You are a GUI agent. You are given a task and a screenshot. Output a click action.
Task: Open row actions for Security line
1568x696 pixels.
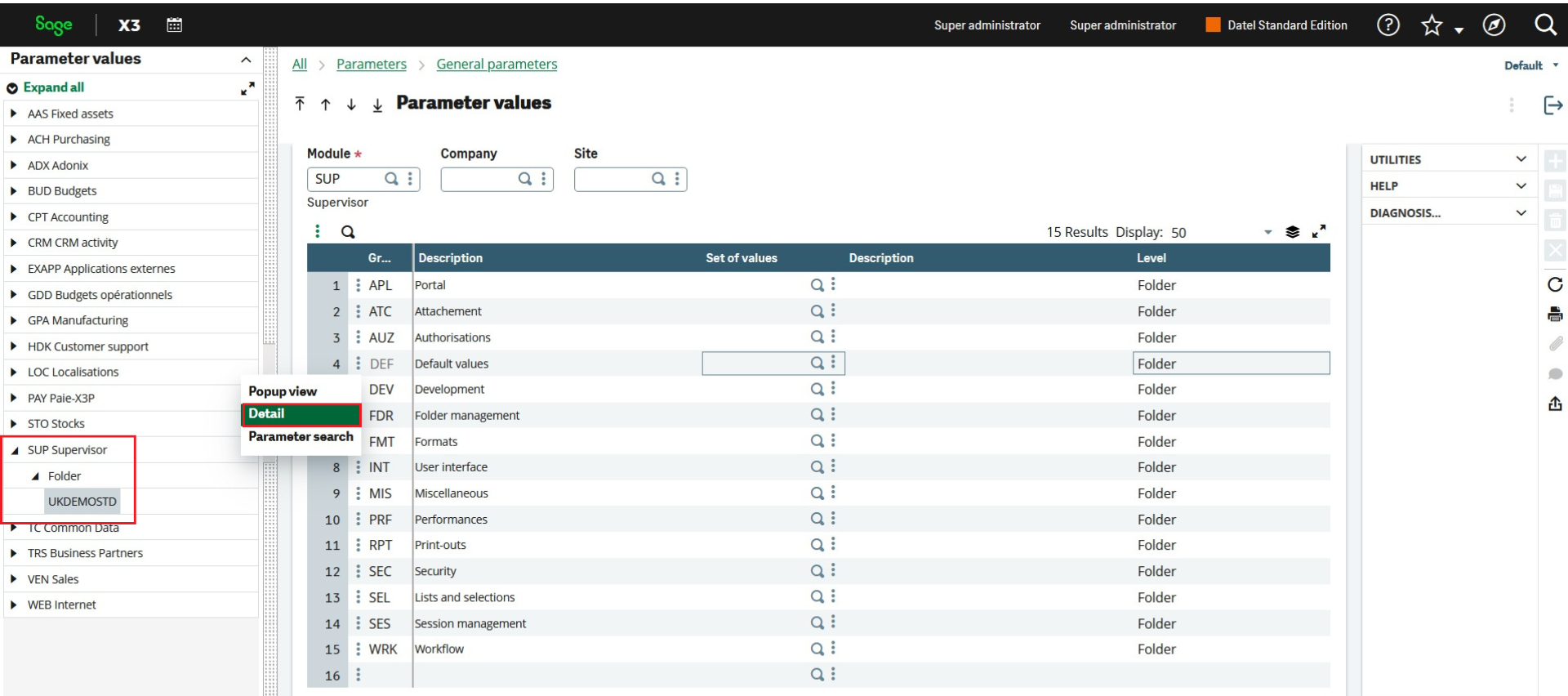[x=358, y=571]
